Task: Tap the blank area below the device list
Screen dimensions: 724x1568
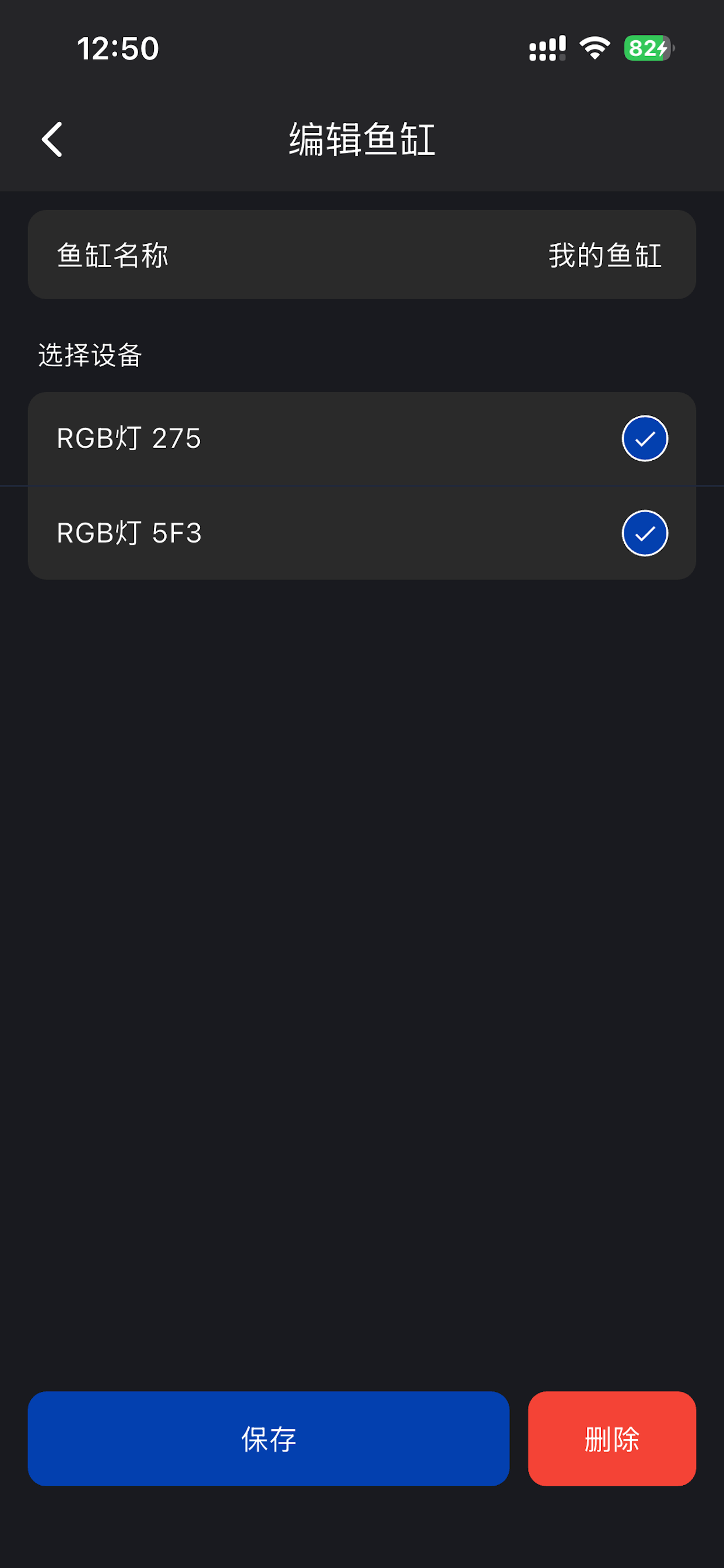Action: pos(362,974)
